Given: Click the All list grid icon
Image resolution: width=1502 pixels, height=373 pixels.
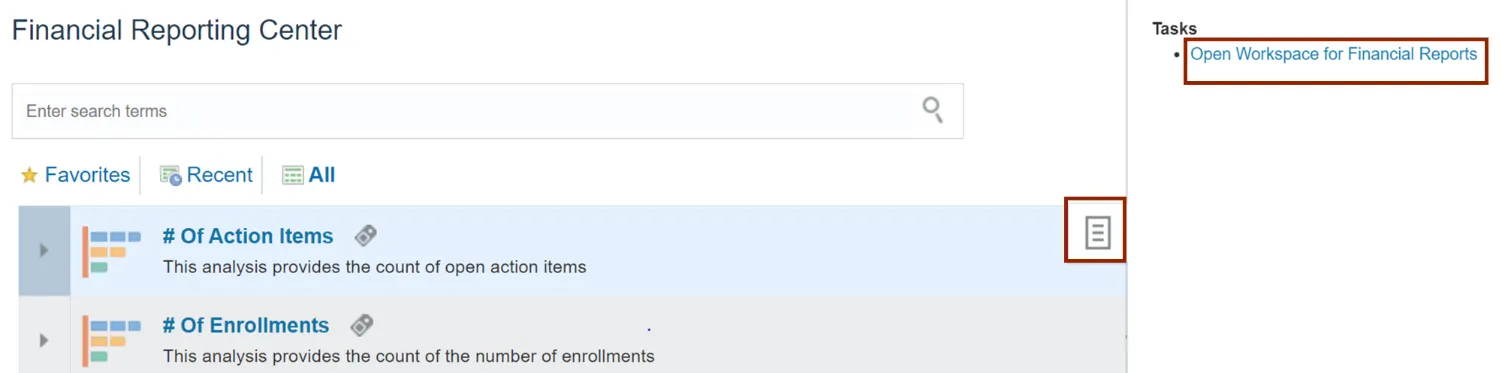Looking at the screenshot, I should pyautogui.click(x=292, y=175).
